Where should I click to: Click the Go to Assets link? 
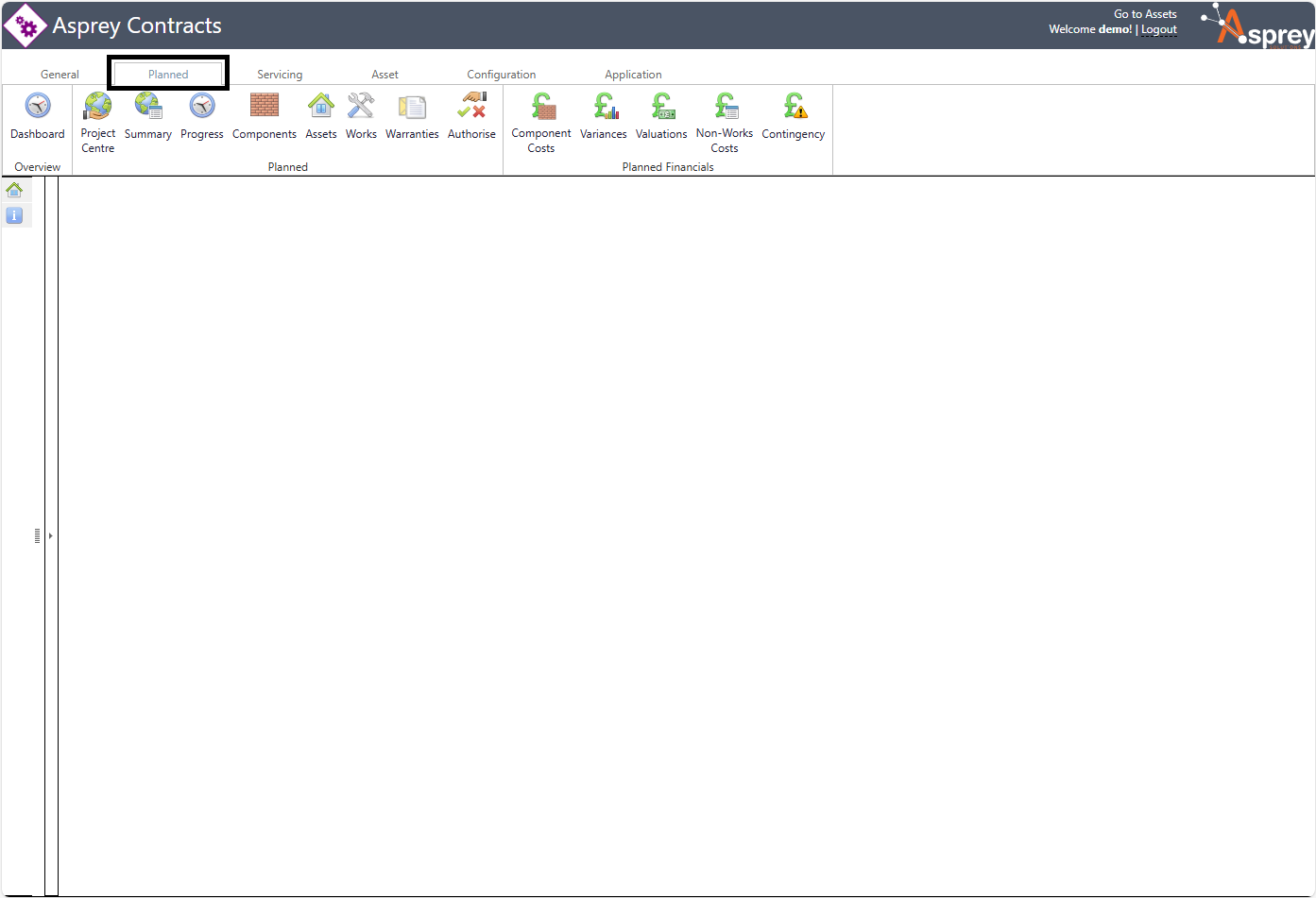coord(1145,14)
